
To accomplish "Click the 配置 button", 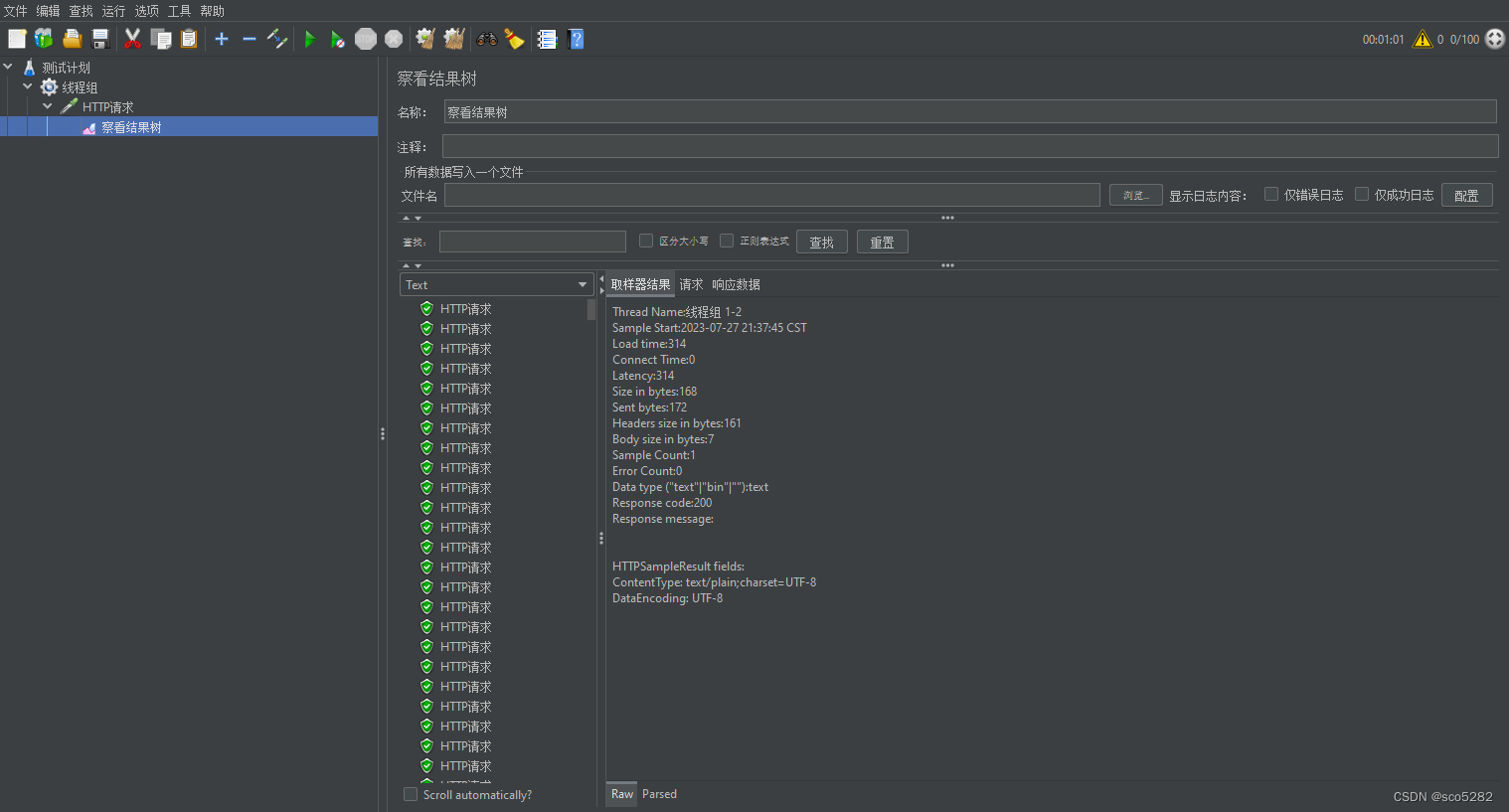I will [1466, 195].
